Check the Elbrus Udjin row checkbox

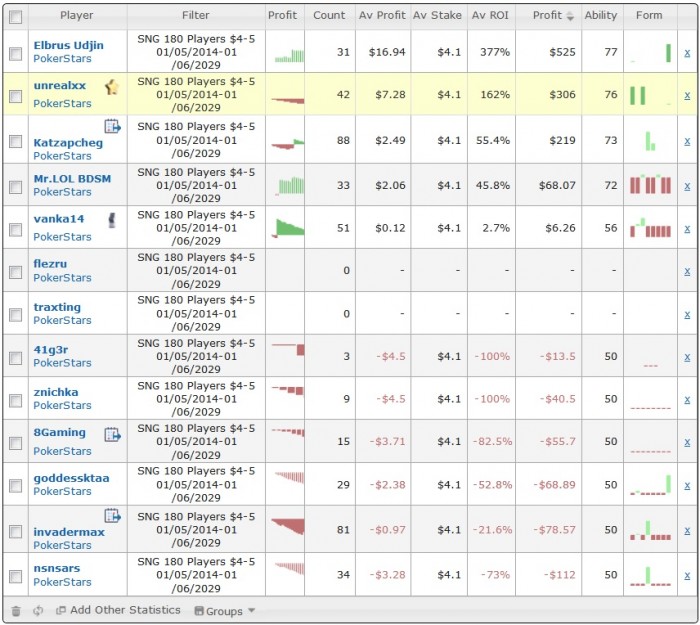pos(16,54)
